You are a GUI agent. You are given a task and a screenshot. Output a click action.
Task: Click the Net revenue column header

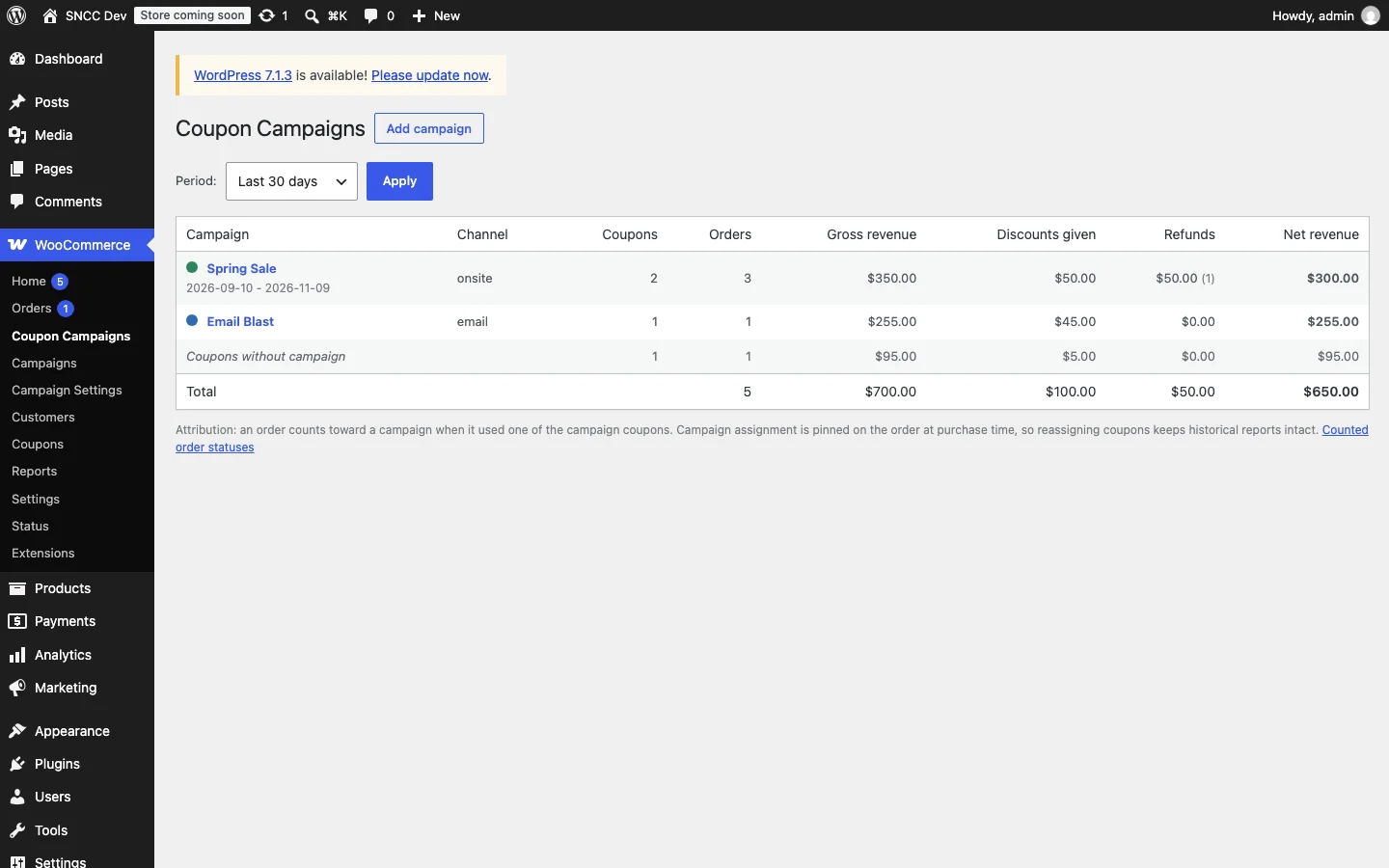click(x=1321, y=234)
